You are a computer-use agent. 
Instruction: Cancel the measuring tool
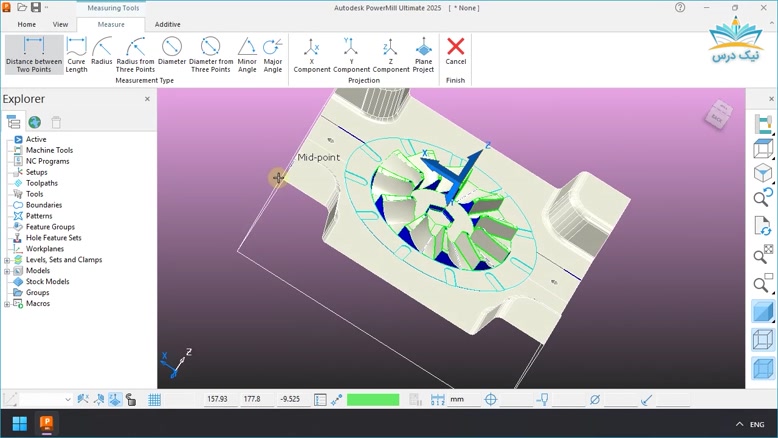tap(455, 52)
